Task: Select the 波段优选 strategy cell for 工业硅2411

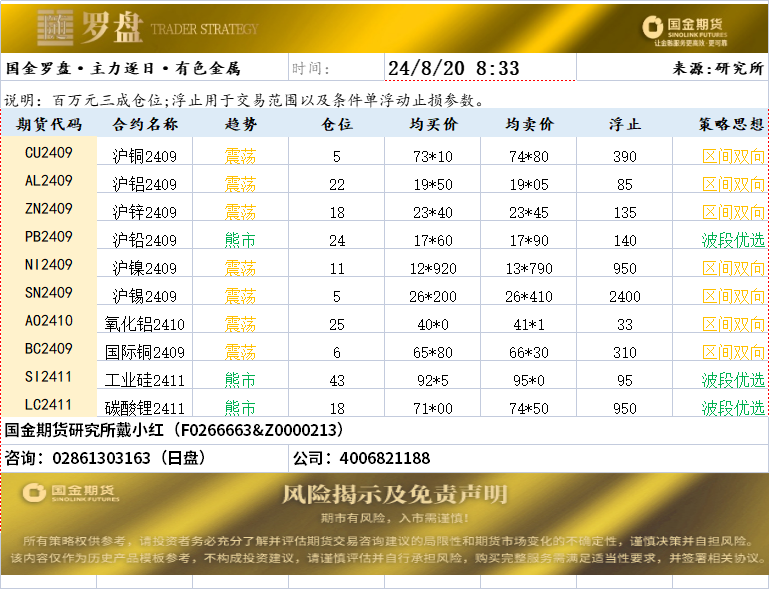Action: (x=720, y=375)
